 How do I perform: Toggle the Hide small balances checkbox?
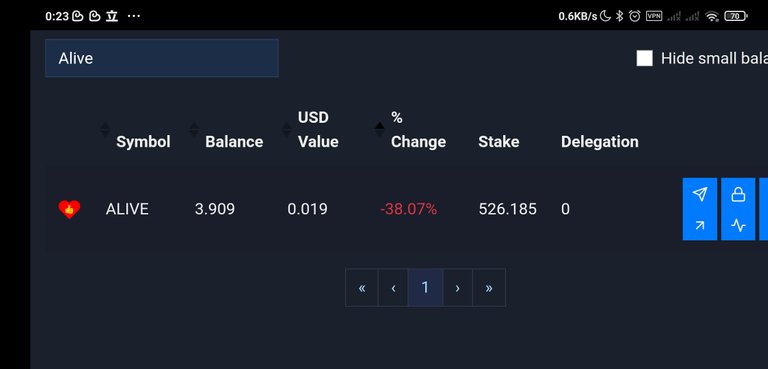click(645, 58)
